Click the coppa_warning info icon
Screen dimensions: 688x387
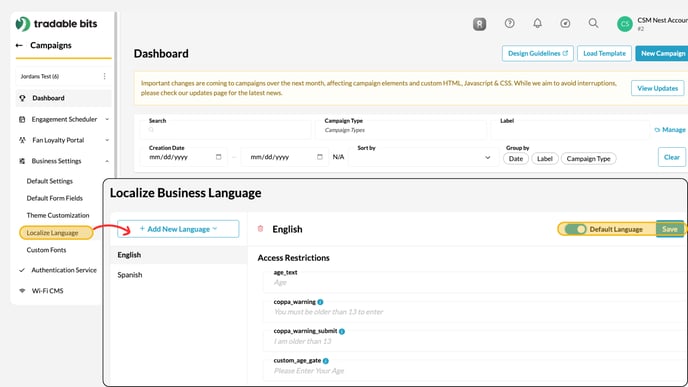[x=320, y=302]
